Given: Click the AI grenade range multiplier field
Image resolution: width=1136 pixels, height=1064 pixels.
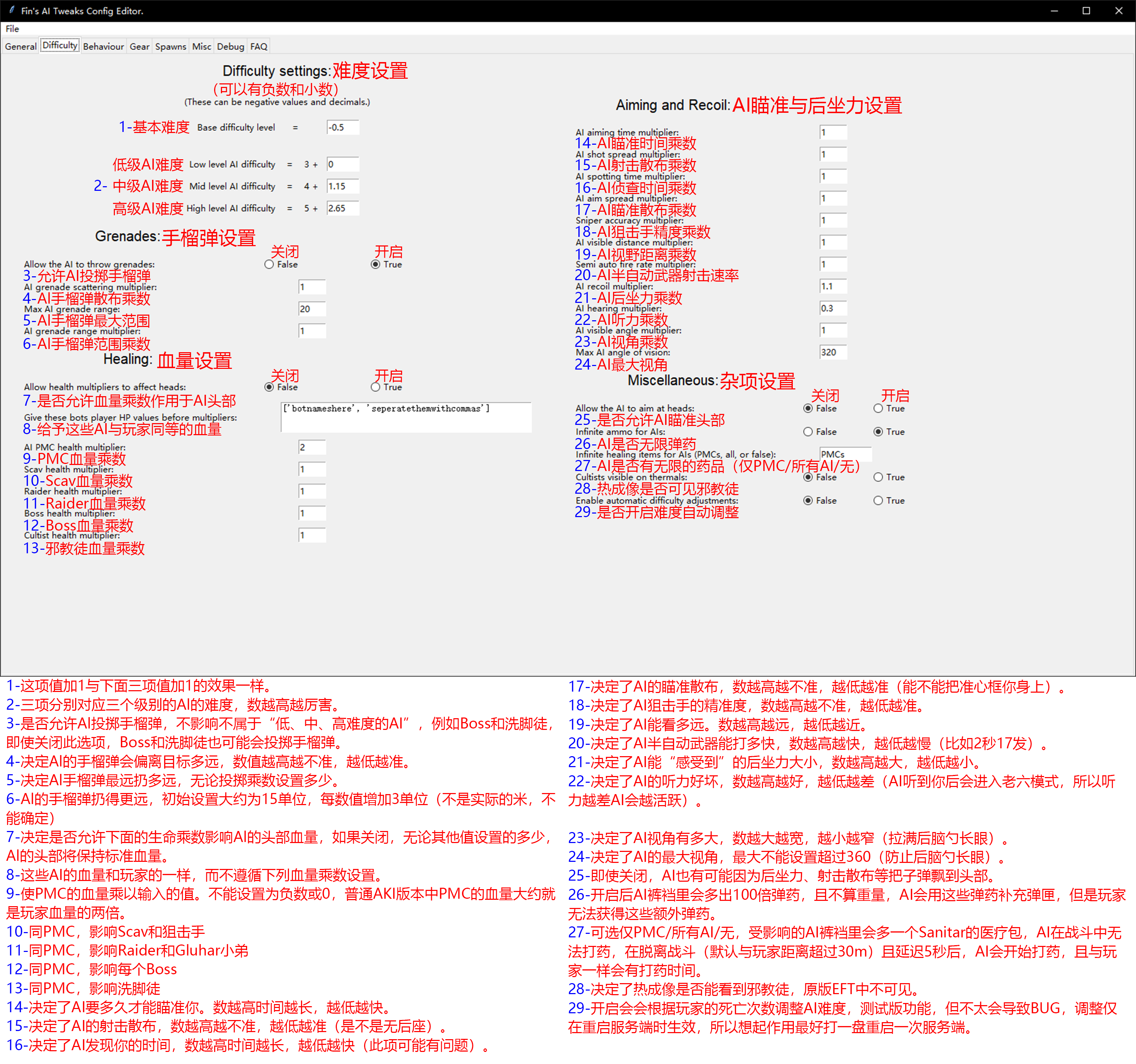Looking at the screenshot, I should click(312, 331).
